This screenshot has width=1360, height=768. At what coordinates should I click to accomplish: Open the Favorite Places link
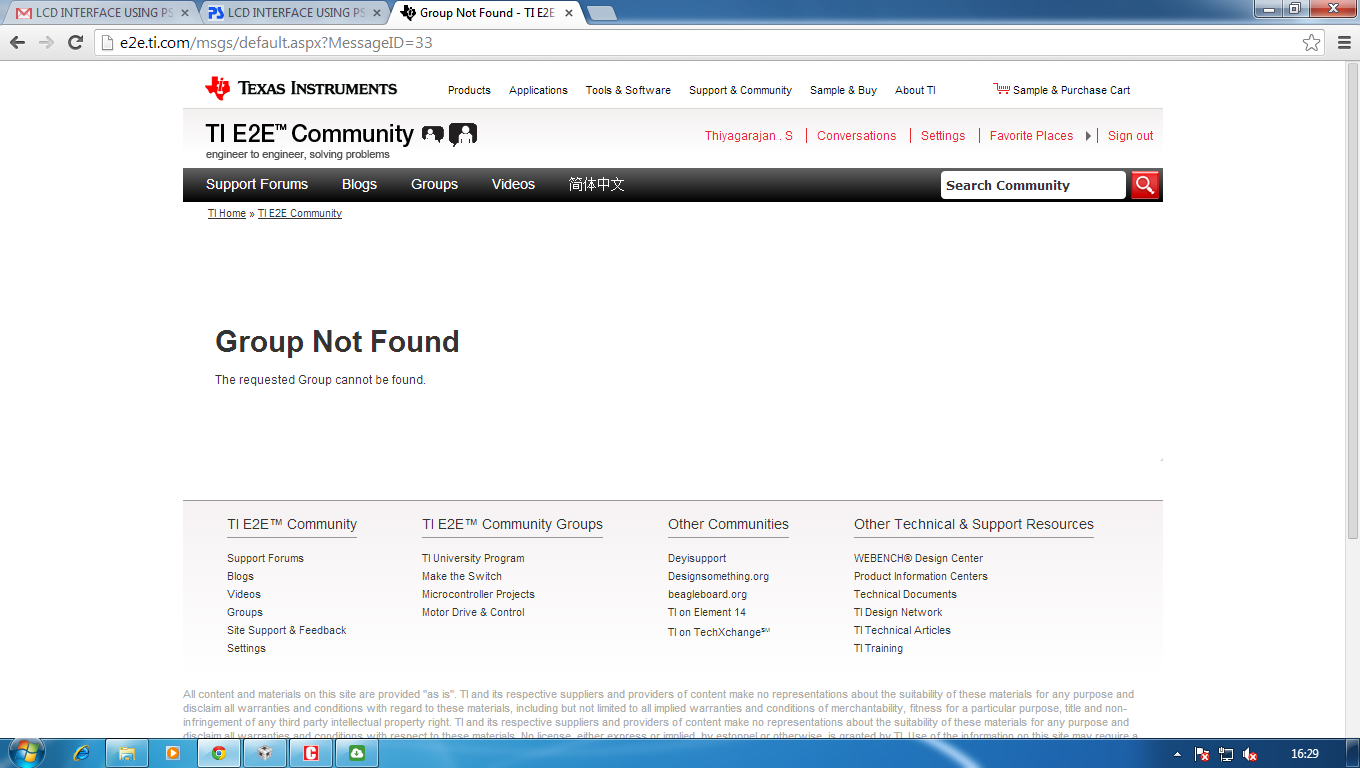(1031, 136)
